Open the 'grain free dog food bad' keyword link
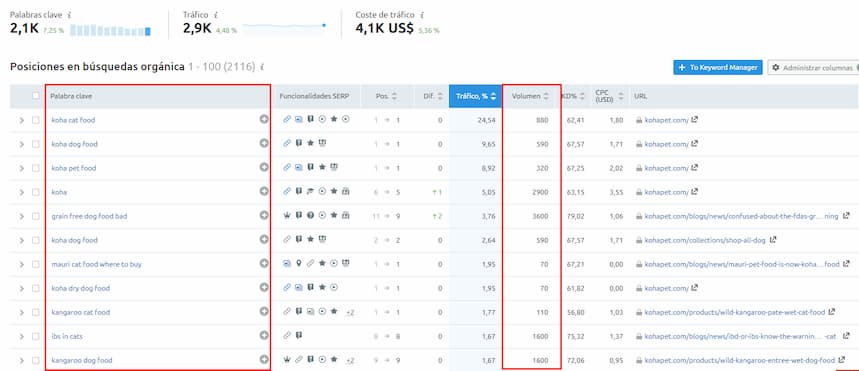 tap(89, 216)
